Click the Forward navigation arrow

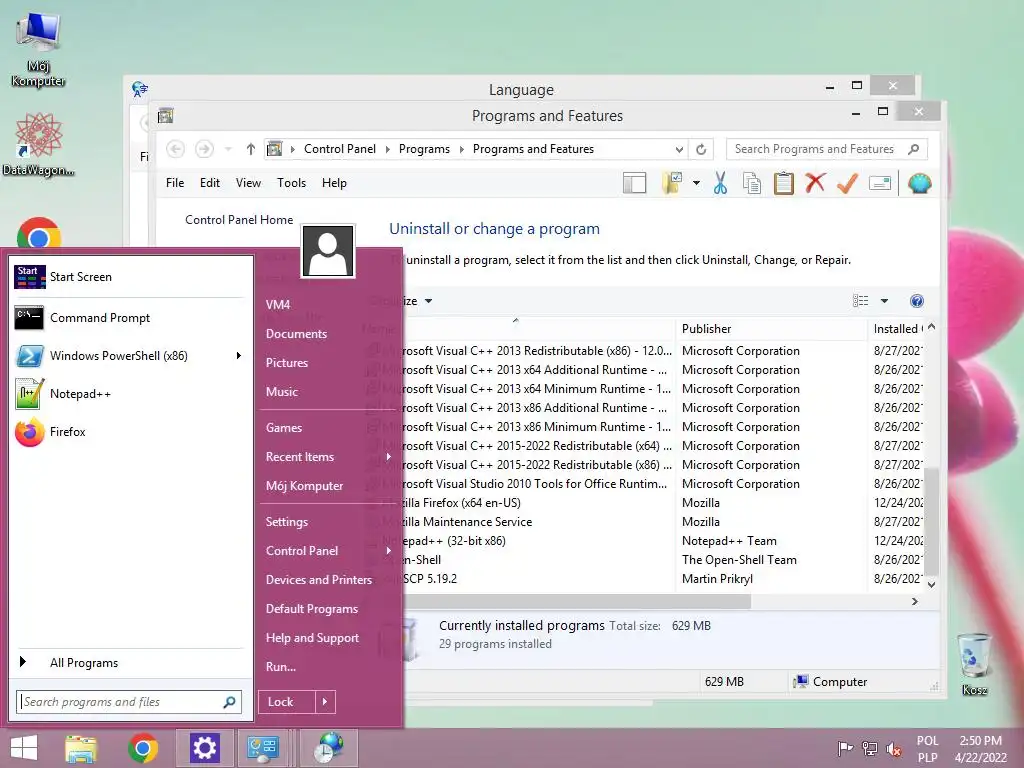[204, 150]
